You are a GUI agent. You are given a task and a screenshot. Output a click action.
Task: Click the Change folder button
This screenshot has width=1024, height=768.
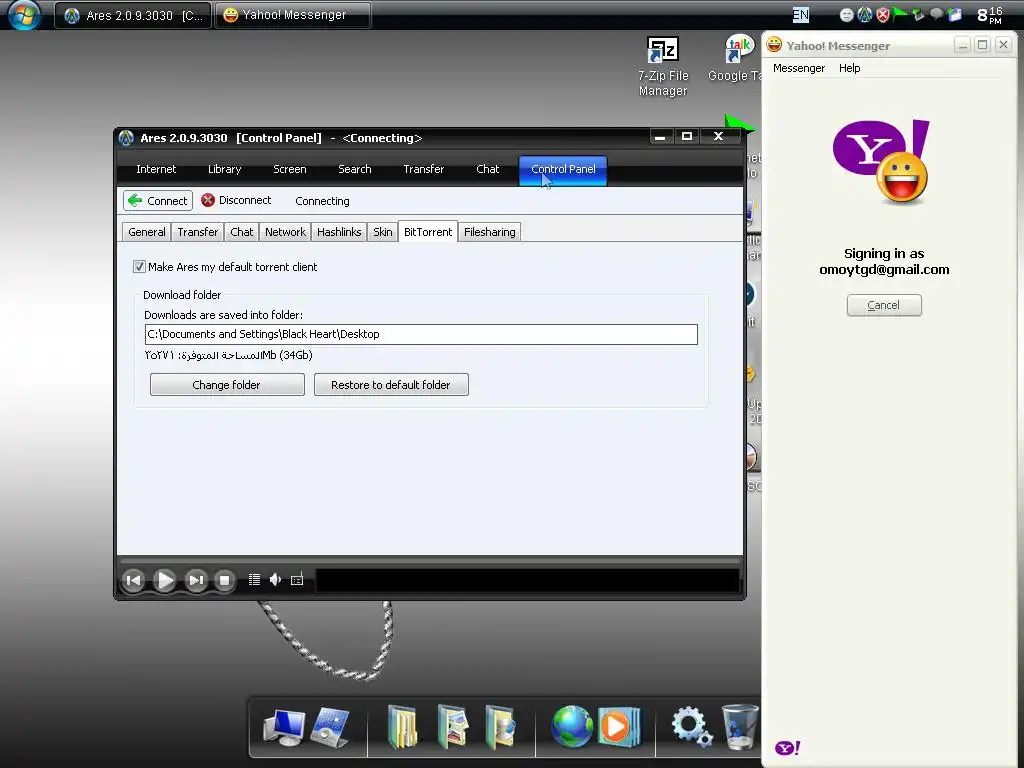click(227, 385)
